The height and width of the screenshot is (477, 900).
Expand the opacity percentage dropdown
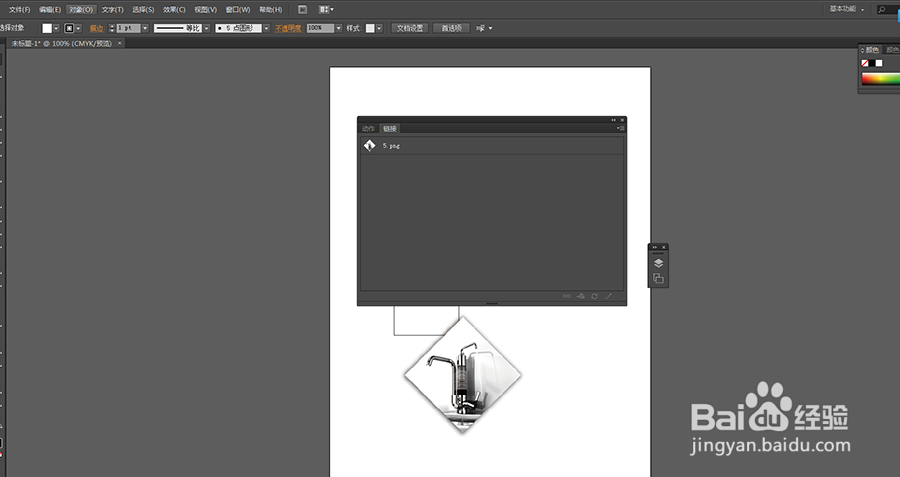(x=338, y=28)
